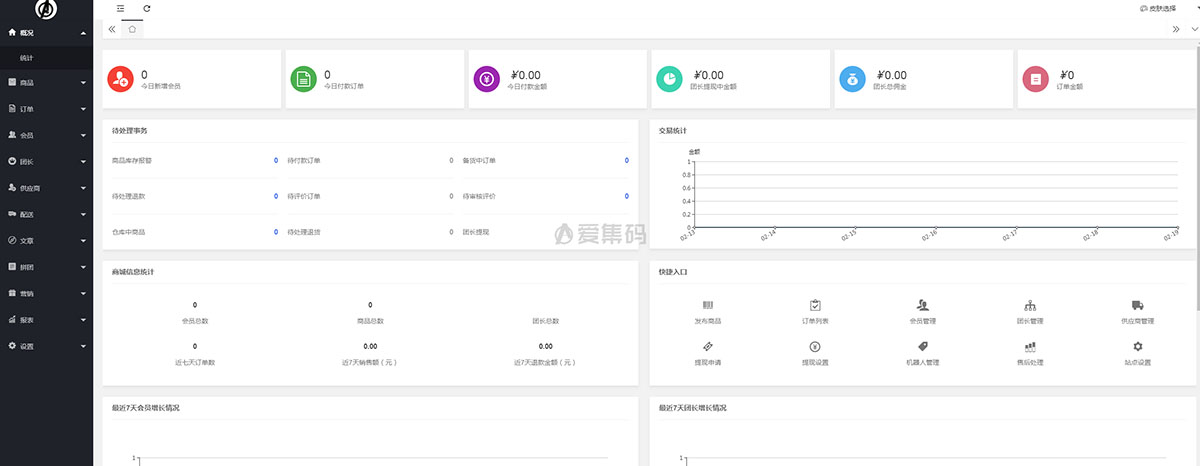
Task: Click the 近七天订单数 statistic label
Action: [x=195, y=362]
